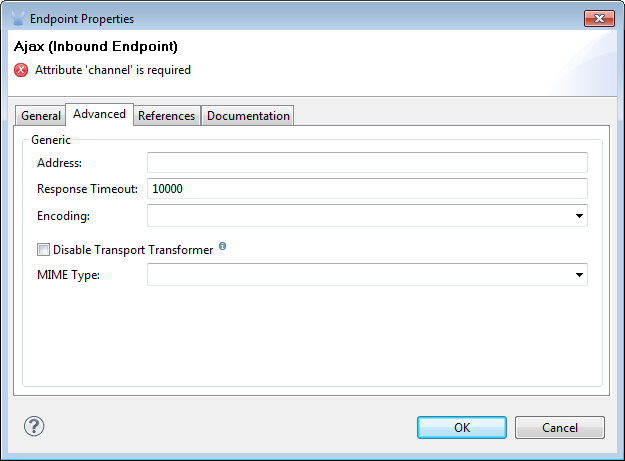Focus the Address input field

pyautogui.click(x=366, y=163)
